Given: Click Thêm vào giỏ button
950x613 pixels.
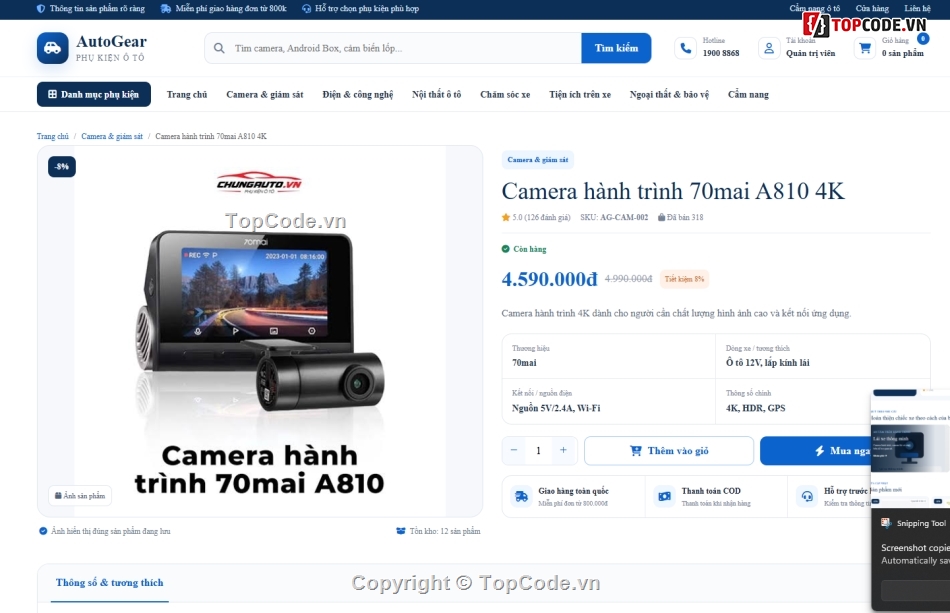Looking at the screenshot, I should point(669,451).
